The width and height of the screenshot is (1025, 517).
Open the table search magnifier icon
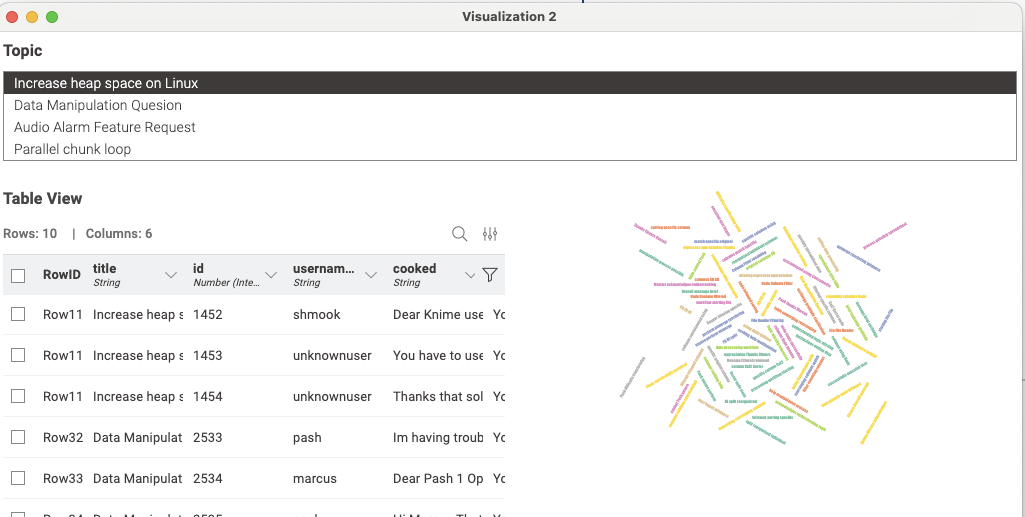pyautogui.click(x=460, y=234)
